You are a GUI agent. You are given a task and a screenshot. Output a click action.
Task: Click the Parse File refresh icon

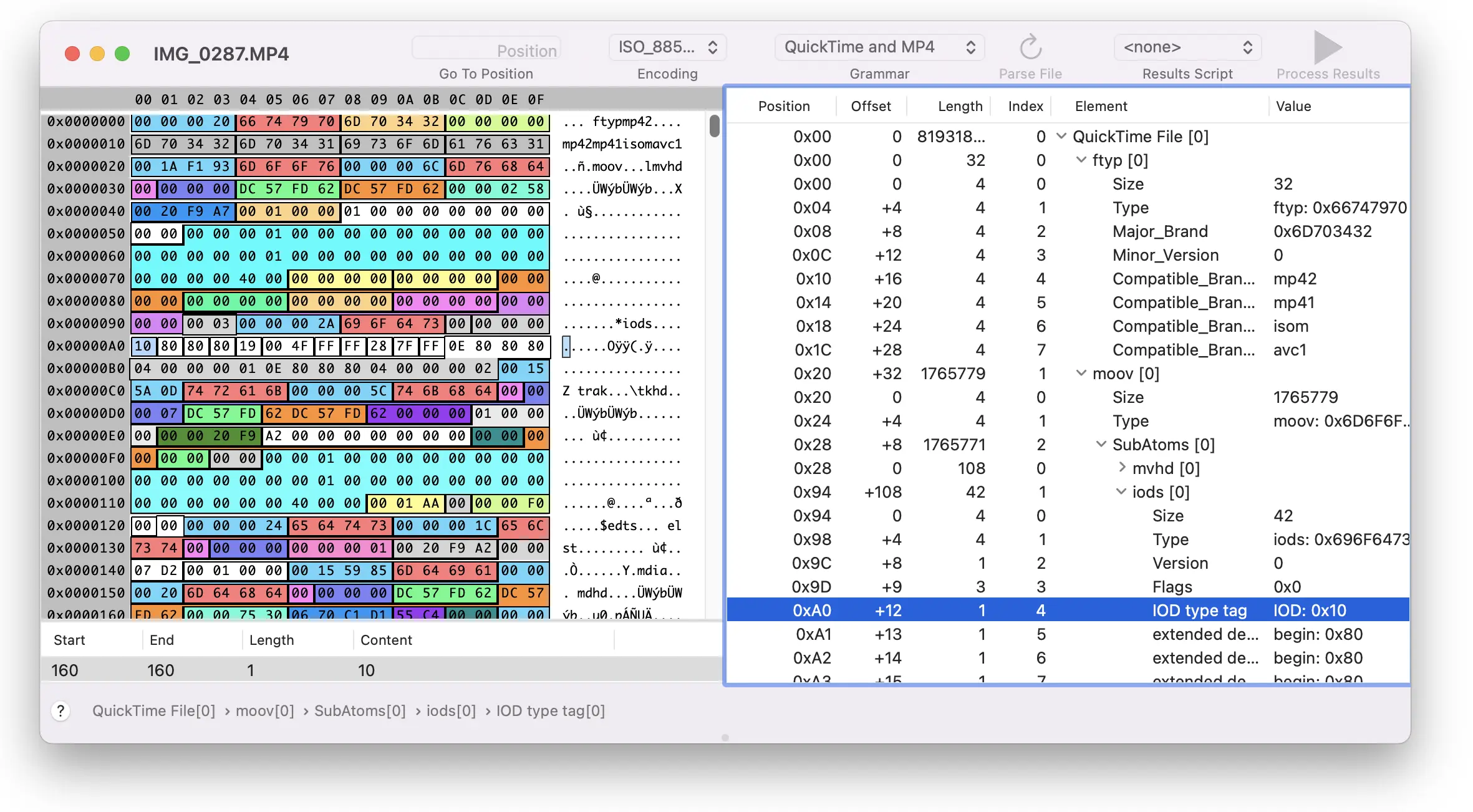(1030, 47)
